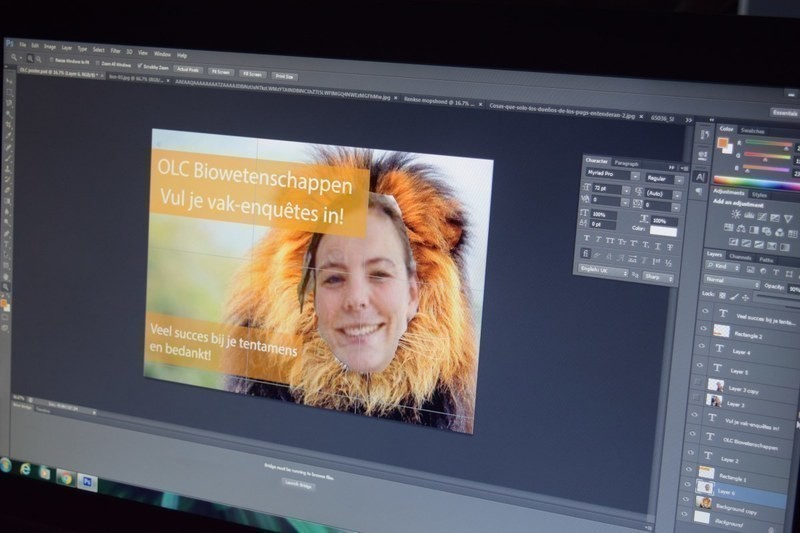
Task: Open the Sharp anti-aliasing dropdown
Action: pos(658,277)
